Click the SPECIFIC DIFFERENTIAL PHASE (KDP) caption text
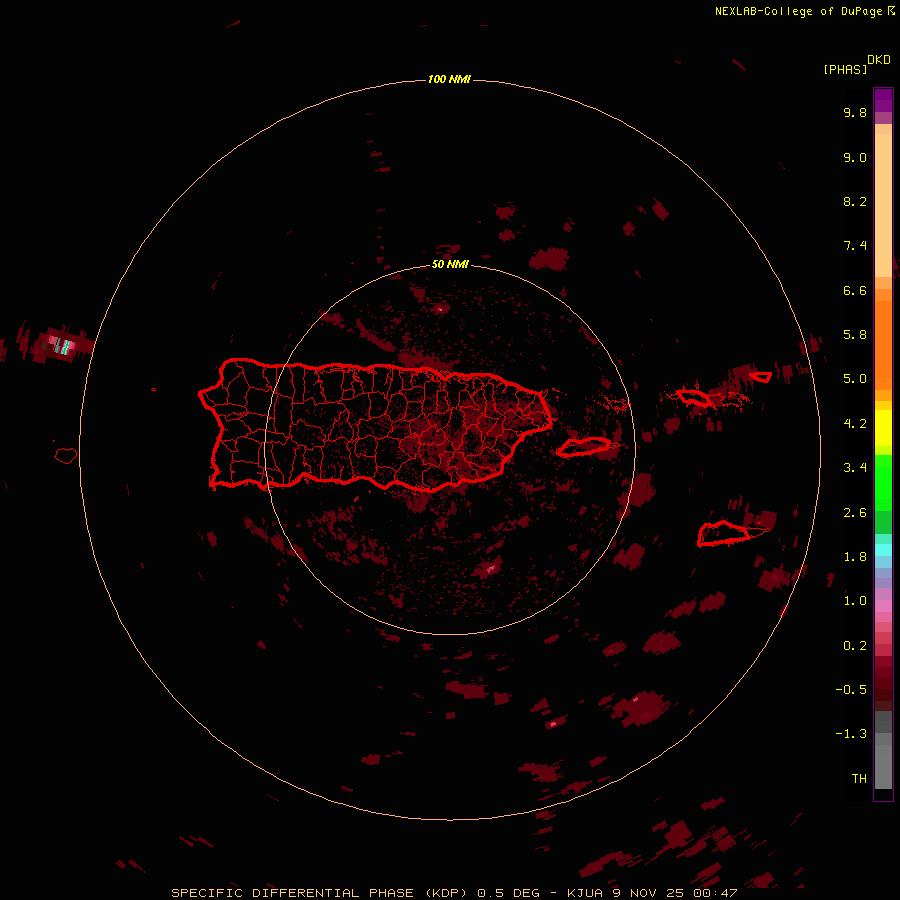This screenshot has height=900, width=900. [319, 893]
